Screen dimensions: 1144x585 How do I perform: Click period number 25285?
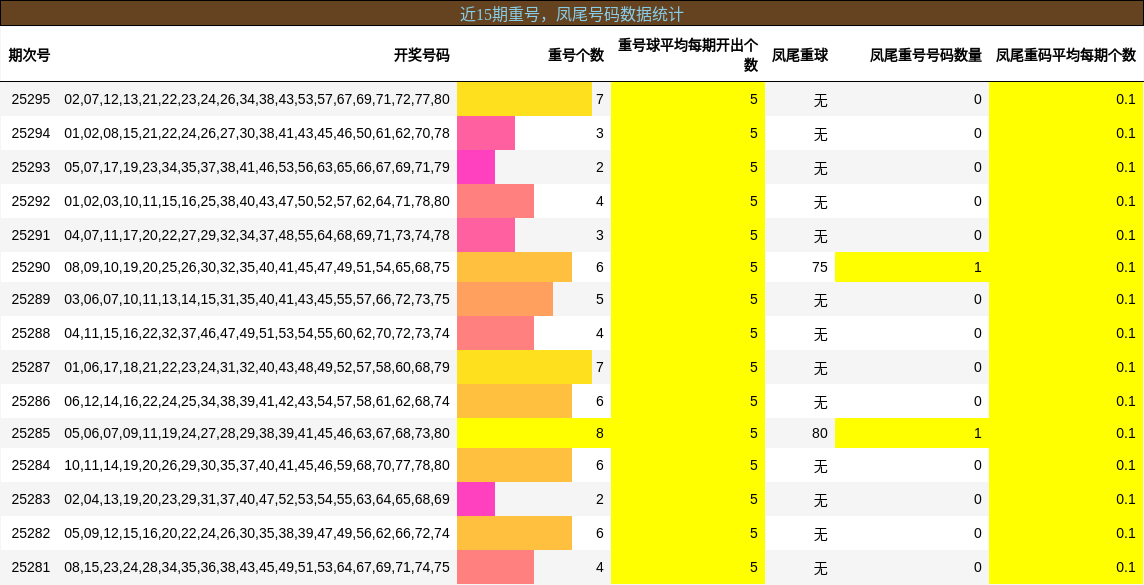point(30,433)
